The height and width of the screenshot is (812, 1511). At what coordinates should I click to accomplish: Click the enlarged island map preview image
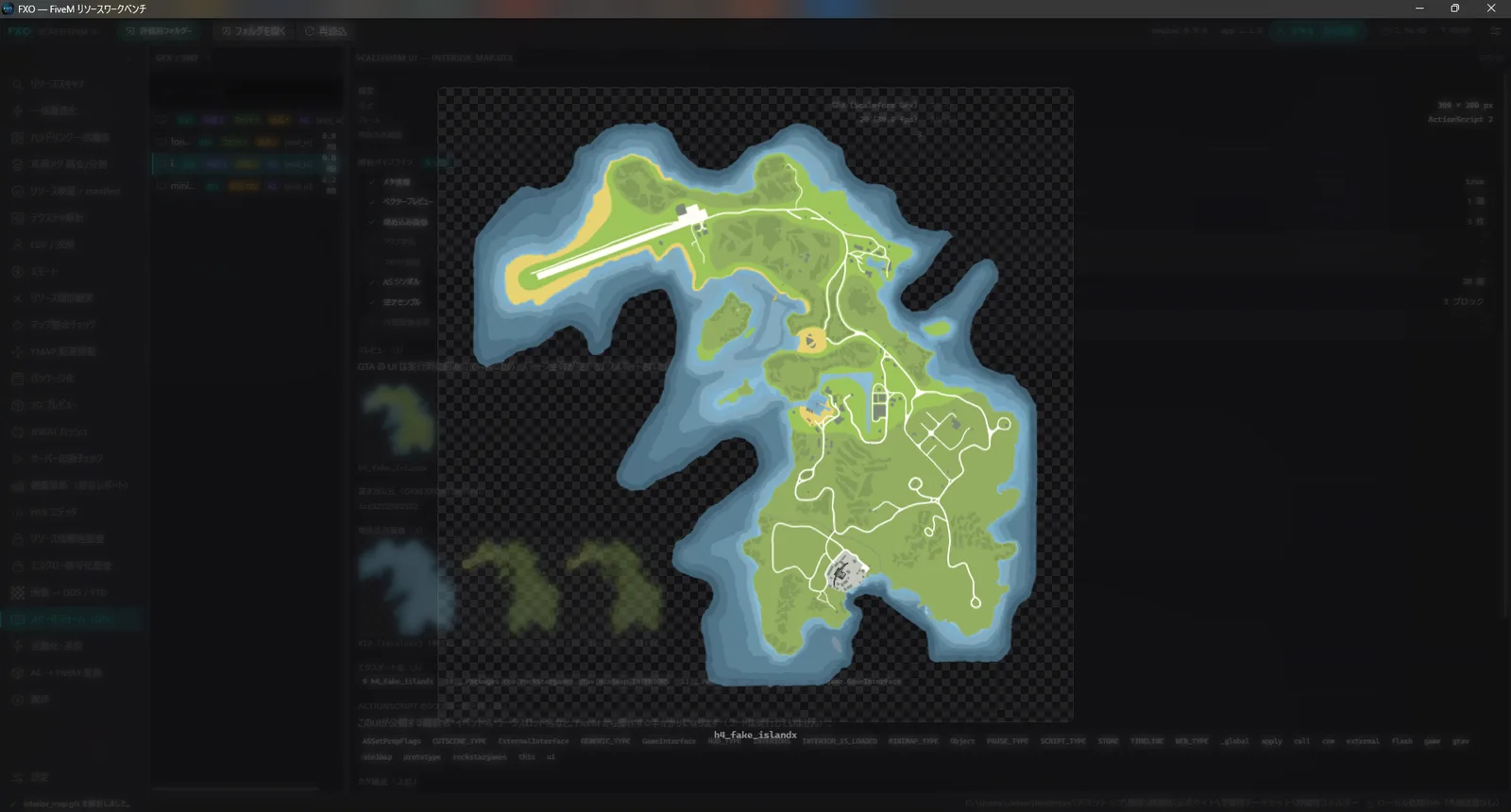point(755,404)
